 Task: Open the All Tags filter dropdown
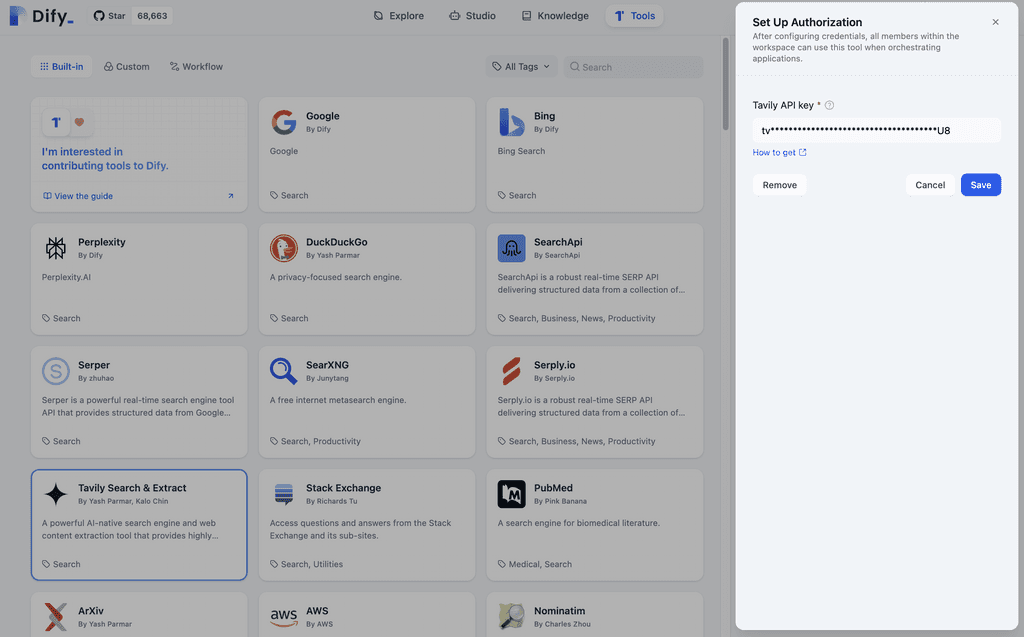coord(522,66)
